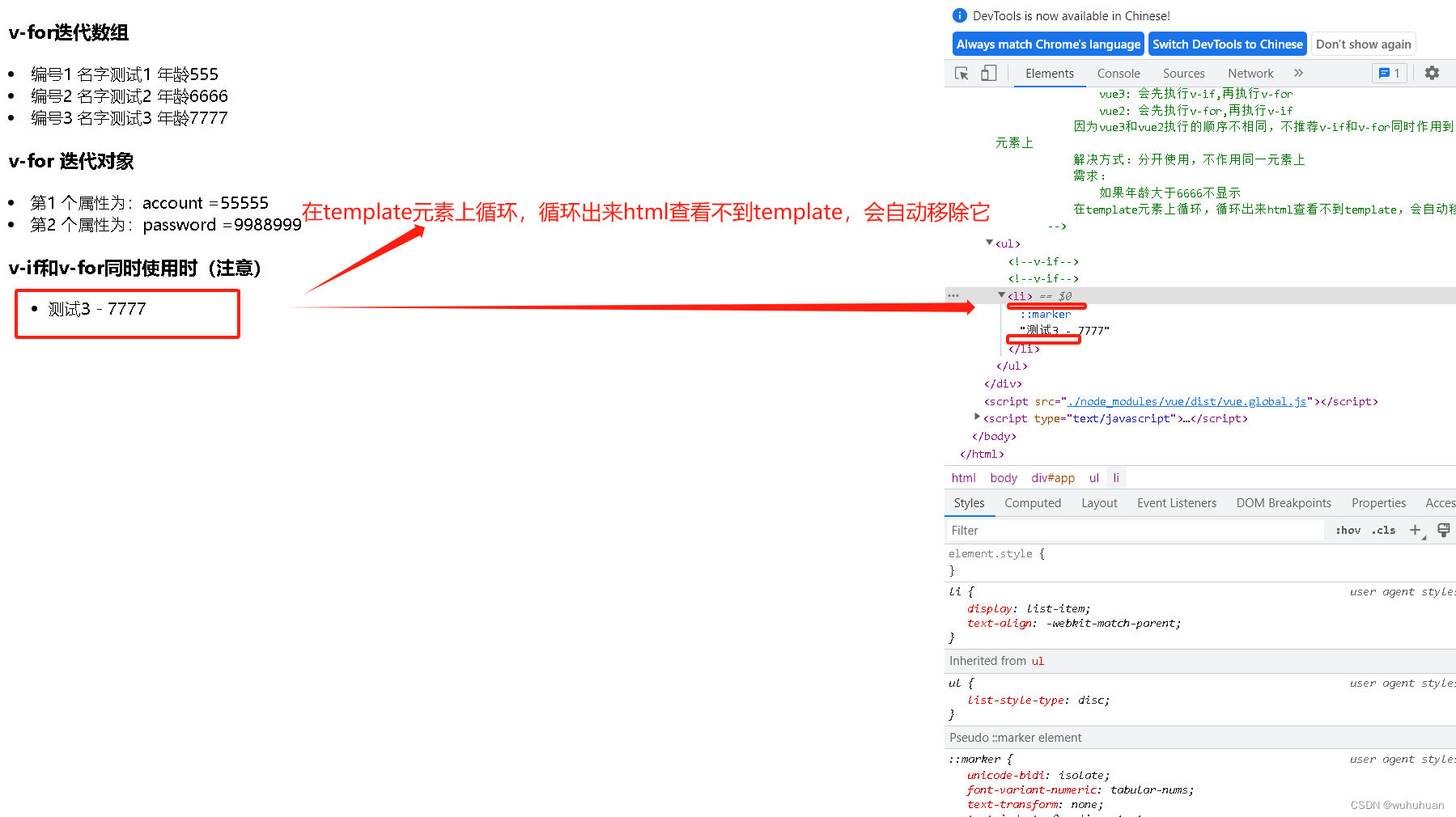Click the list-style-type: disc declaration

[1038, 700]
